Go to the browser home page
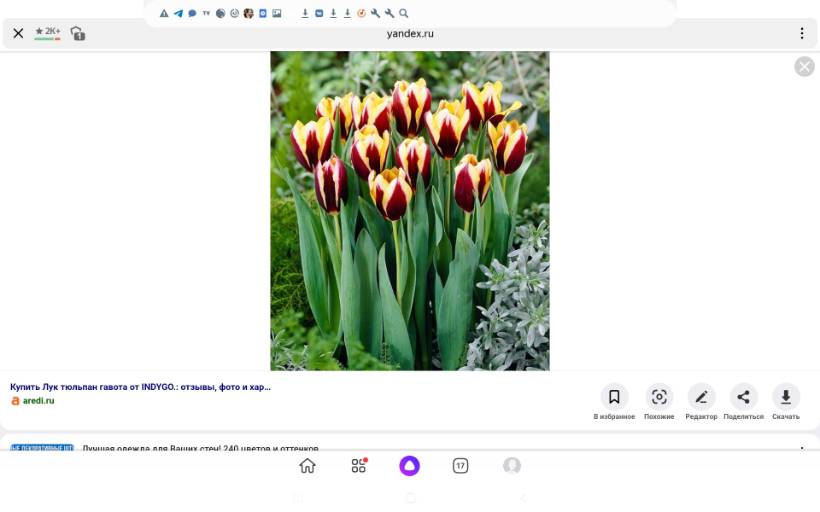The image size is (820, 512). (x=307, y=466)
